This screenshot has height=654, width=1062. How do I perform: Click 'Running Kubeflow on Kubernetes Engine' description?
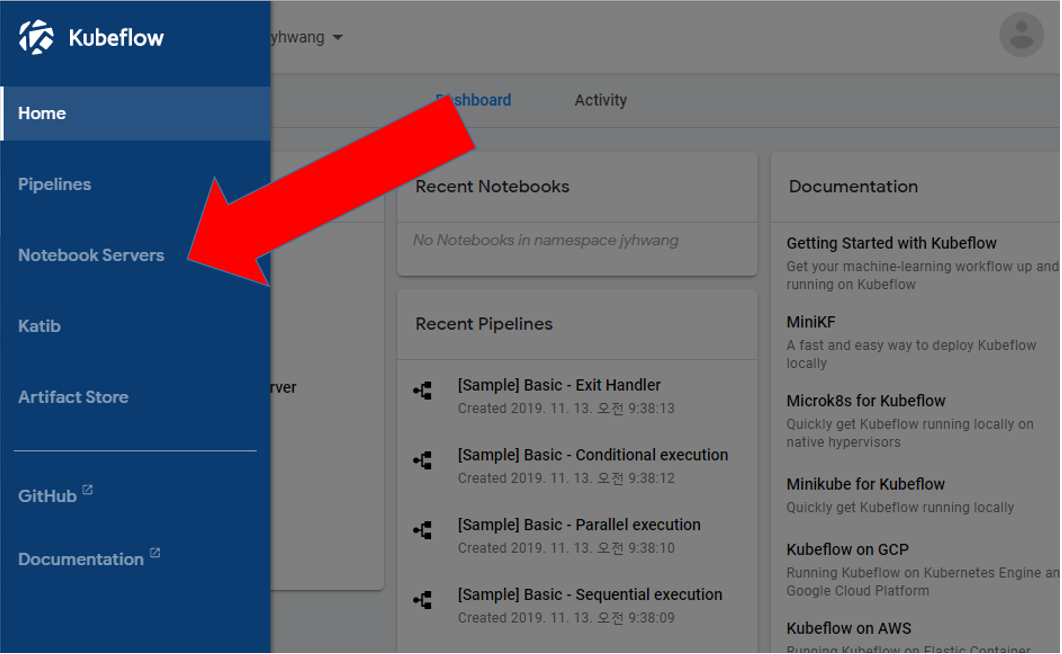point(922,582)
